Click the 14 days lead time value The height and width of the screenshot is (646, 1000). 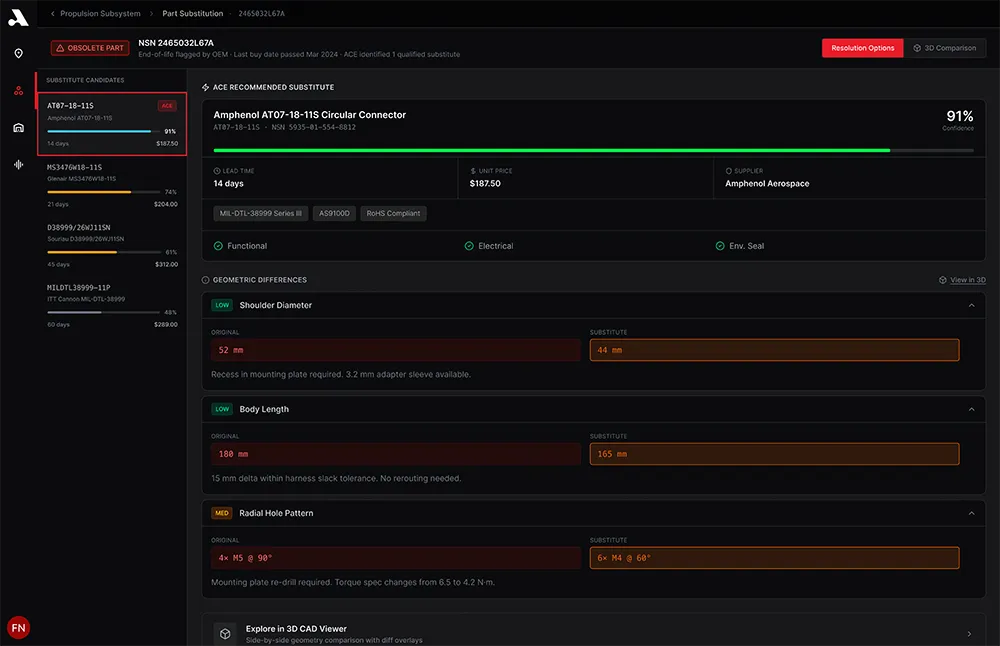(x=228, y=184)
